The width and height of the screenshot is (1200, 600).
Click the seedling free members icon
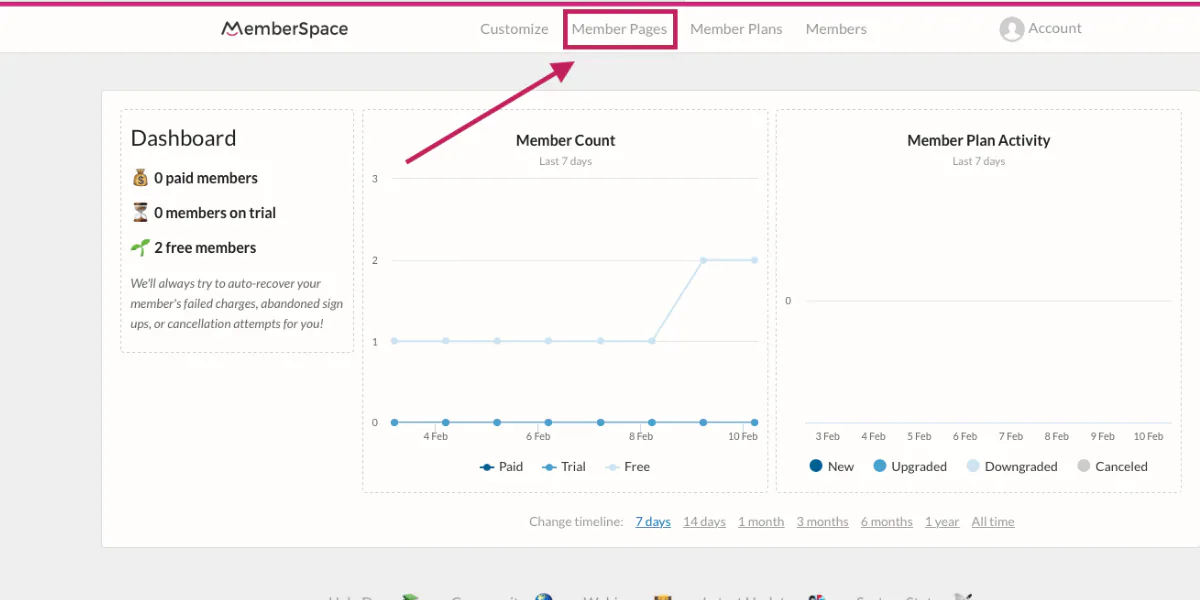140,247
